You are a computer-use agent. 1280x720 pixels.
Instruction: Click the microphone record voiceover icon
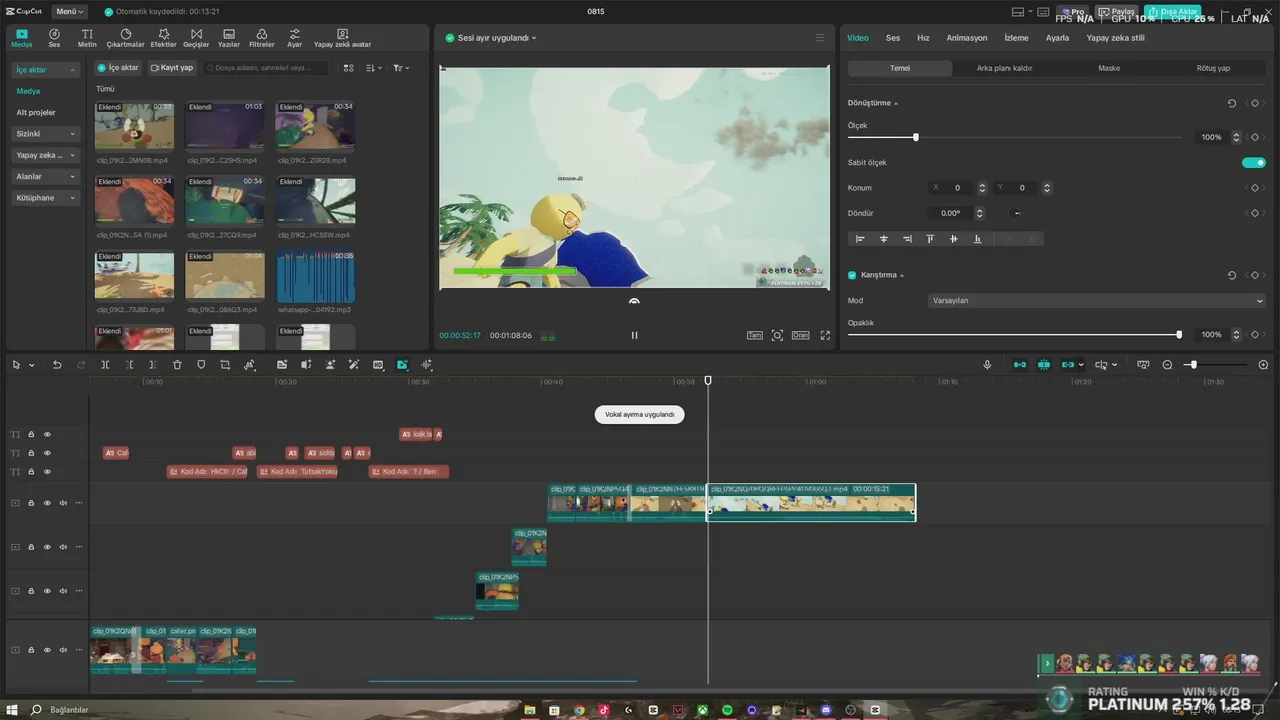[987, 365]
